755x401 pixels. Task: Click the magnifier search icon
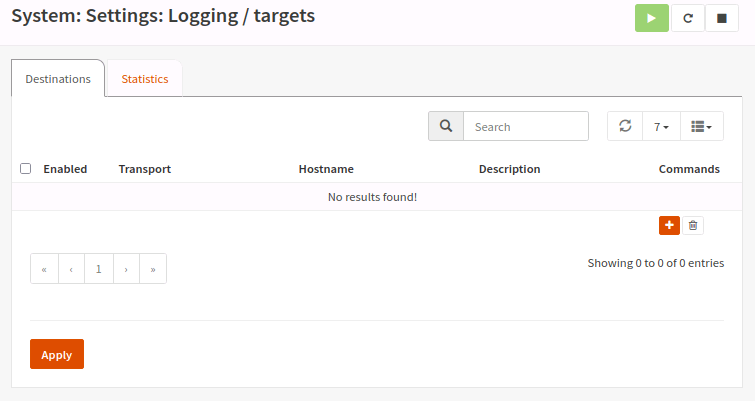(446, 126)
